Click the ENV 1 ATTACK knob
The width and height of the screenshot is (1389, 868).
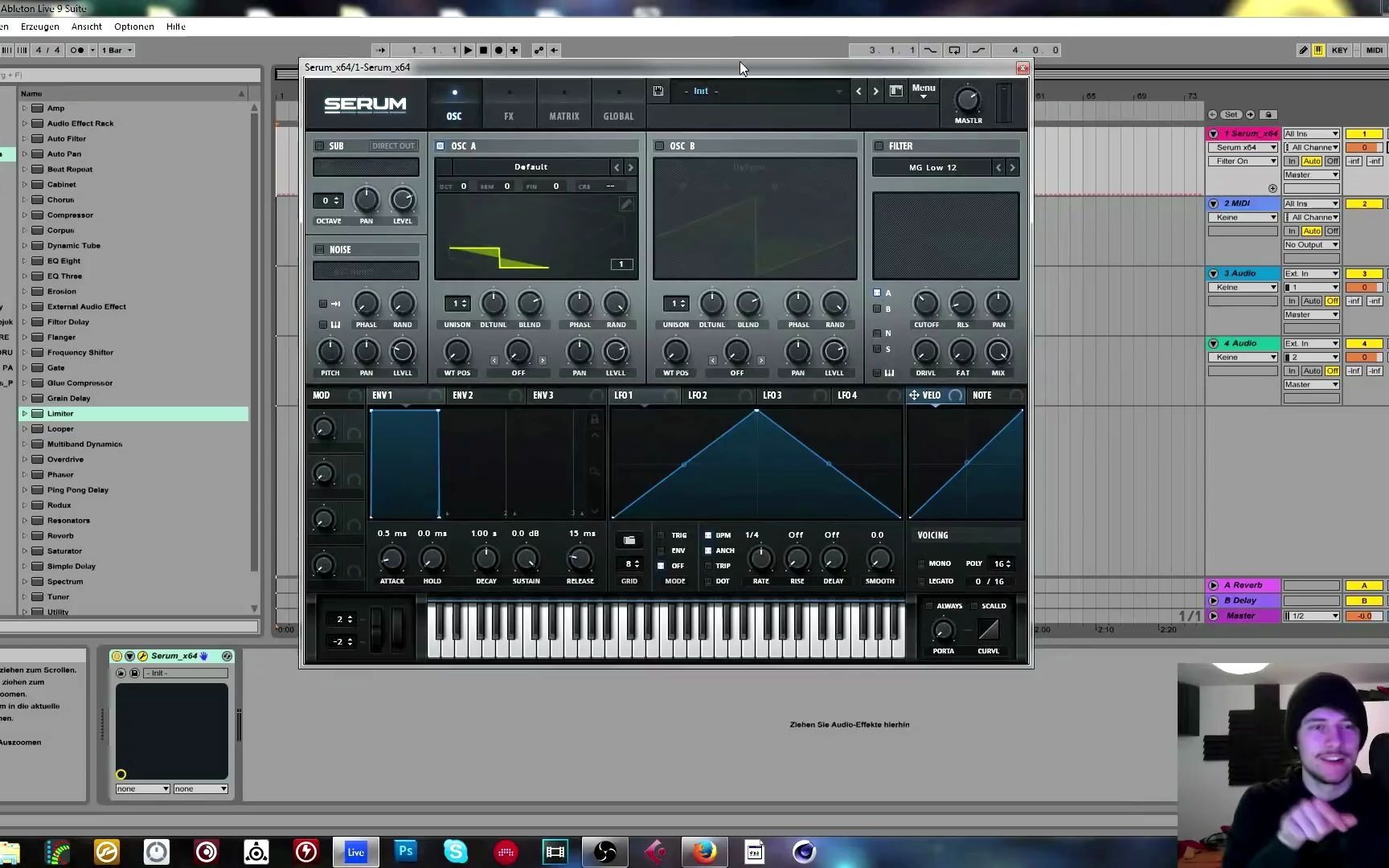[x=391, y=559]
